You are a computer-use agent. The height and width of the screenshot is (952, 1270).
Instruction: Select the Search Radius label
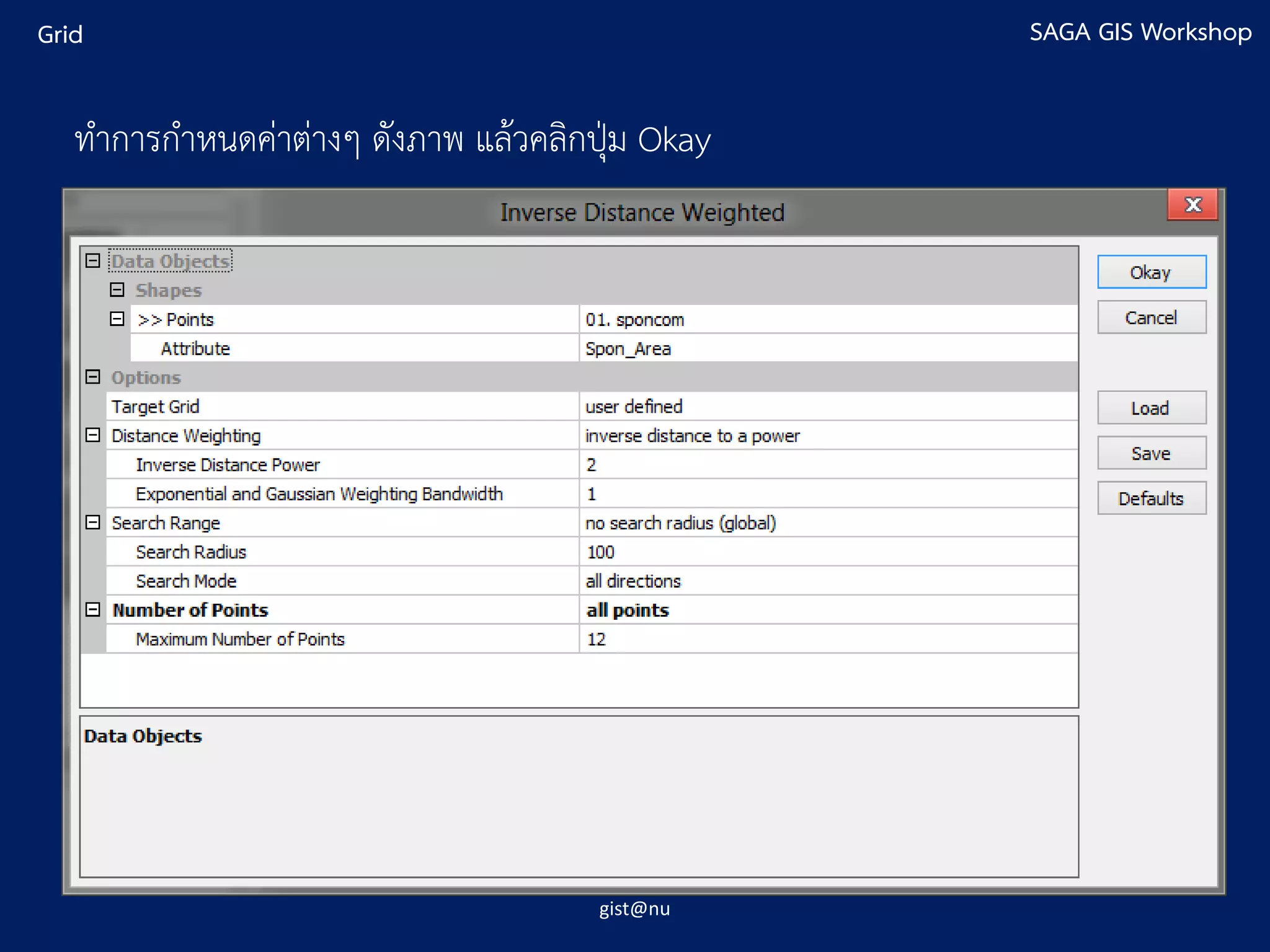(x=191, y=552)
